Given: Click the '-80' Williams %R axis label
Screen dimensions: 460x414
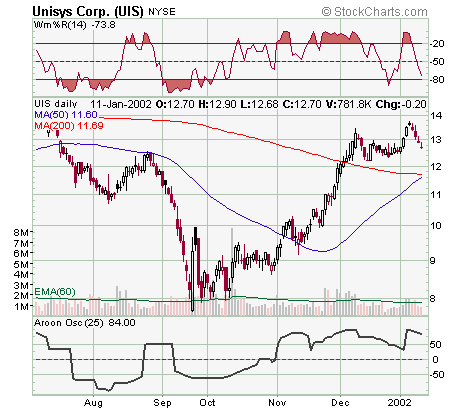Looking at the screenshot, I should [437, 80].
